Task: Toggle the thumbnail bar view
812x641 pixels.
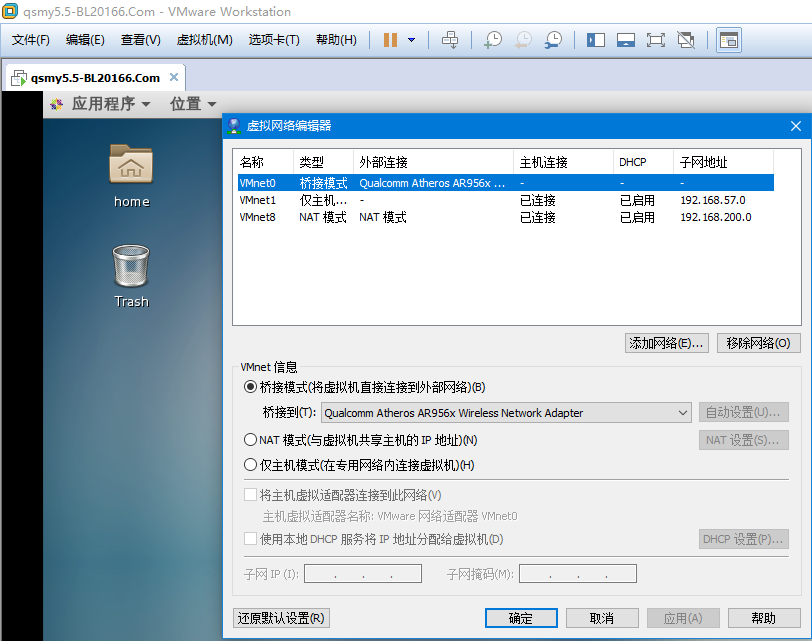Action: pos(626,40)
